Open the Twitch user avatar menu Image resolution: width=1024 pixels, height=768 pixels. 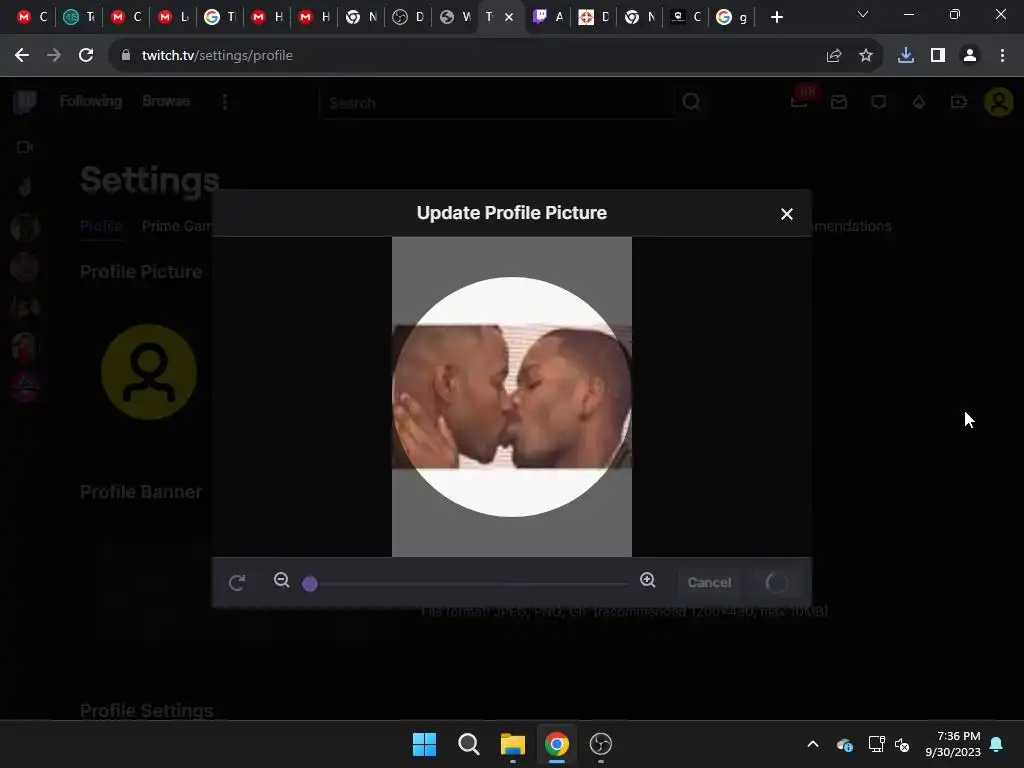[x=999, y=102]
